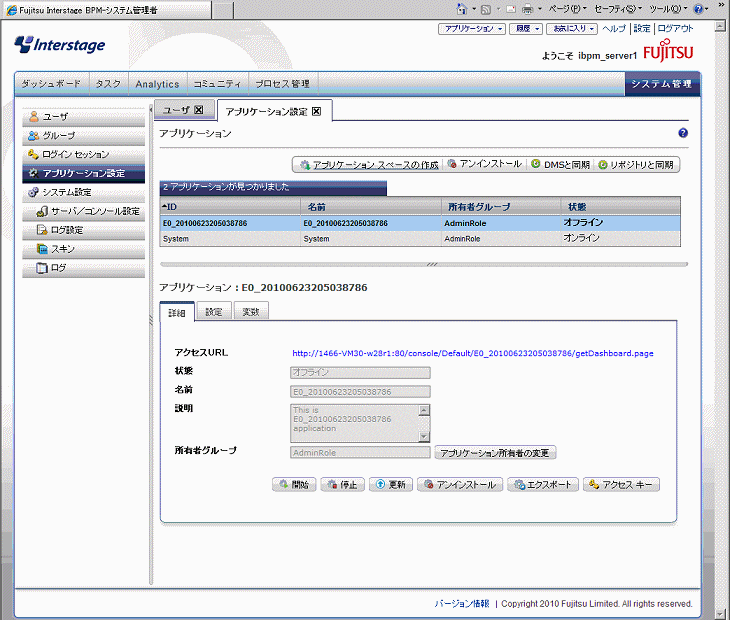Open ログイン セッション sidebar item
The height and width of the screenshot is (620, 730).
point(83,155)
